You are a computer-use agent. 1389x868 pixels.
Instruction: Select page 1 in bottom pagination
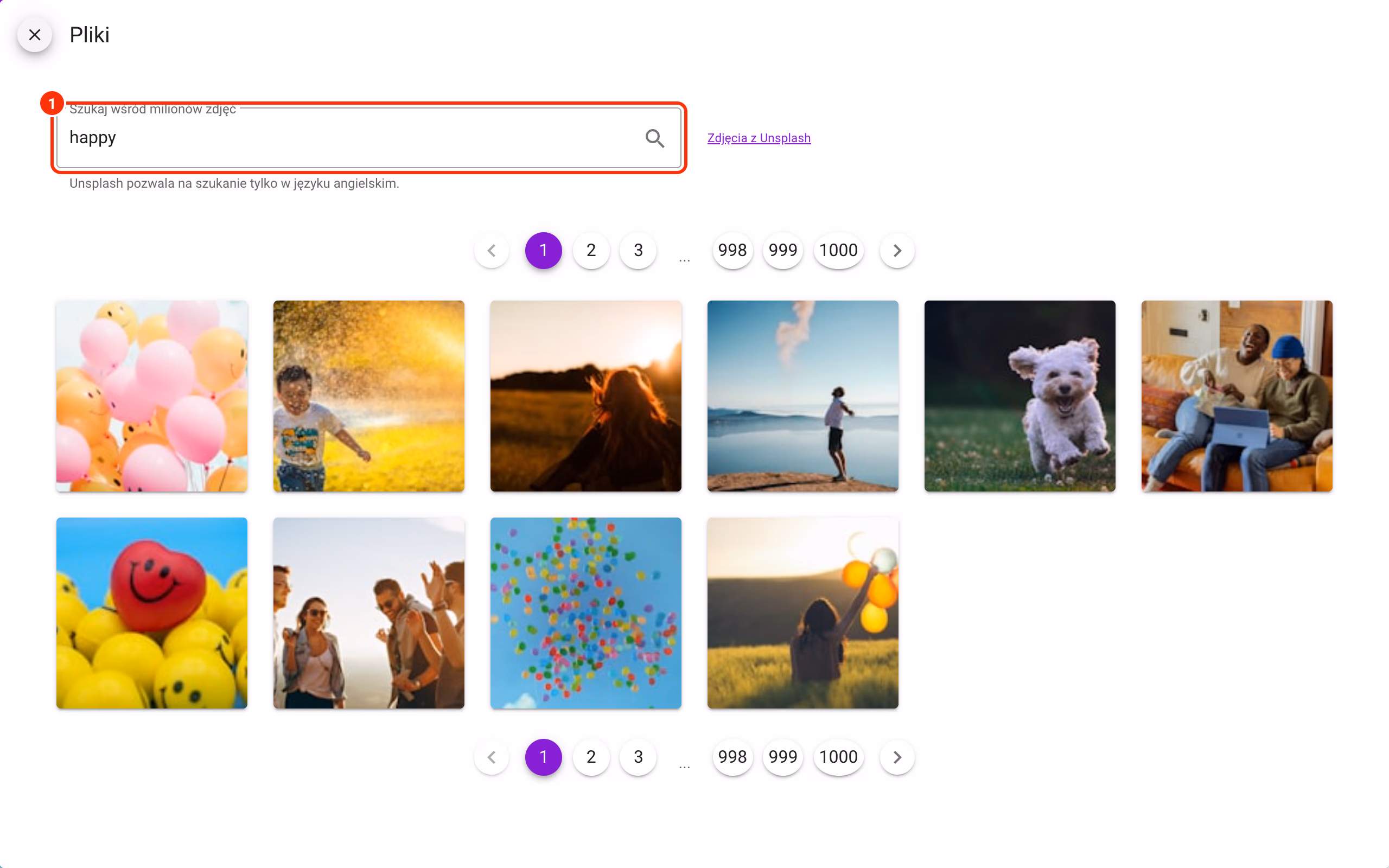pos(543,757)
